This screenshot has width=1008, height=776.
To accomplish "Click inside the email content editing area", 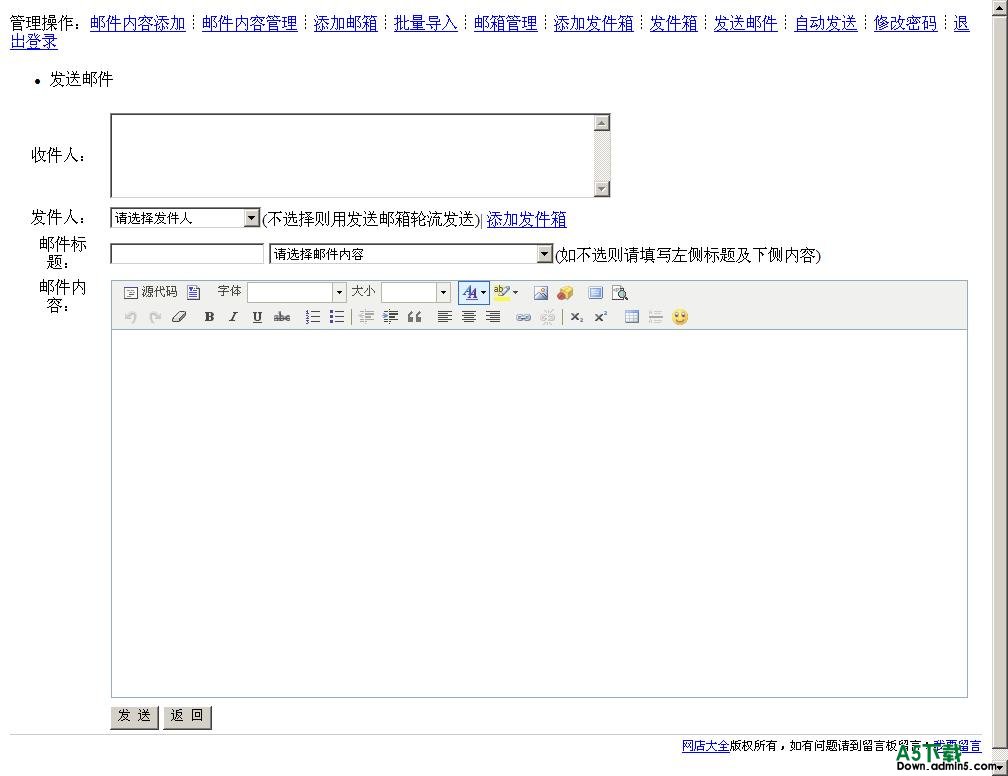I will point(539,513).
